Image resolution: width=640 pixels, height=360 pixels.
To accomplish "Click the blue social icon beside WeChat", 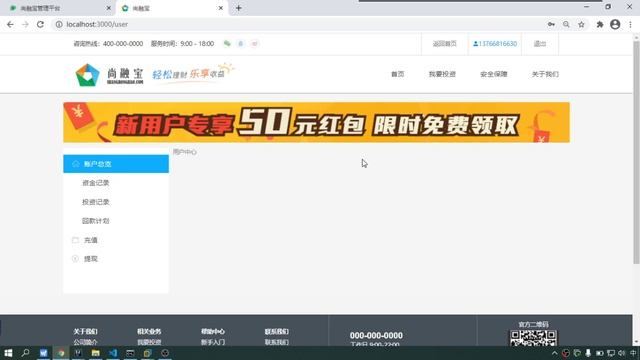I will coord(241,44).
